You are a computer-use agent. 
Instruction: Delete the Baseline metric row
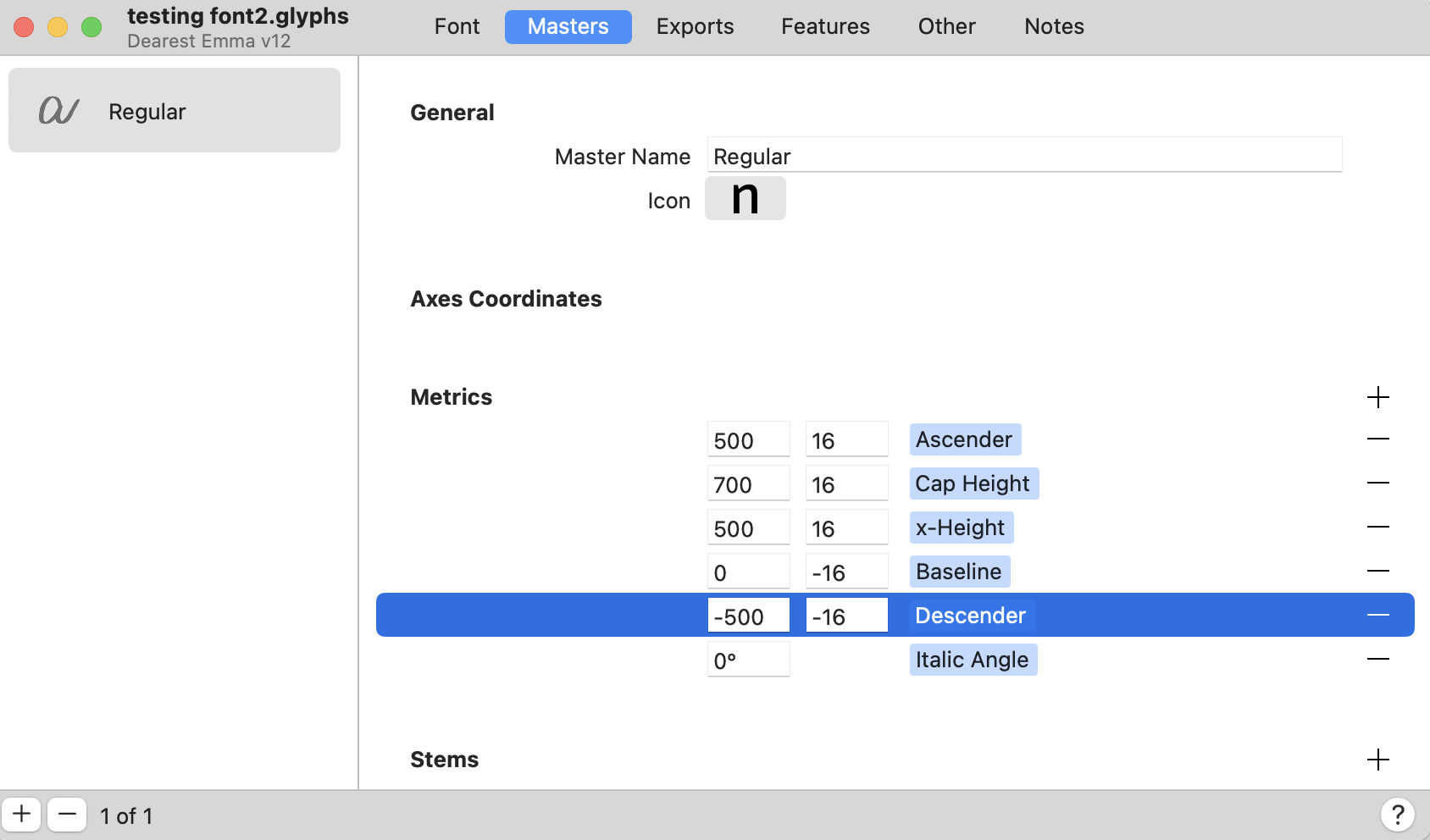tap(1378, 571)
